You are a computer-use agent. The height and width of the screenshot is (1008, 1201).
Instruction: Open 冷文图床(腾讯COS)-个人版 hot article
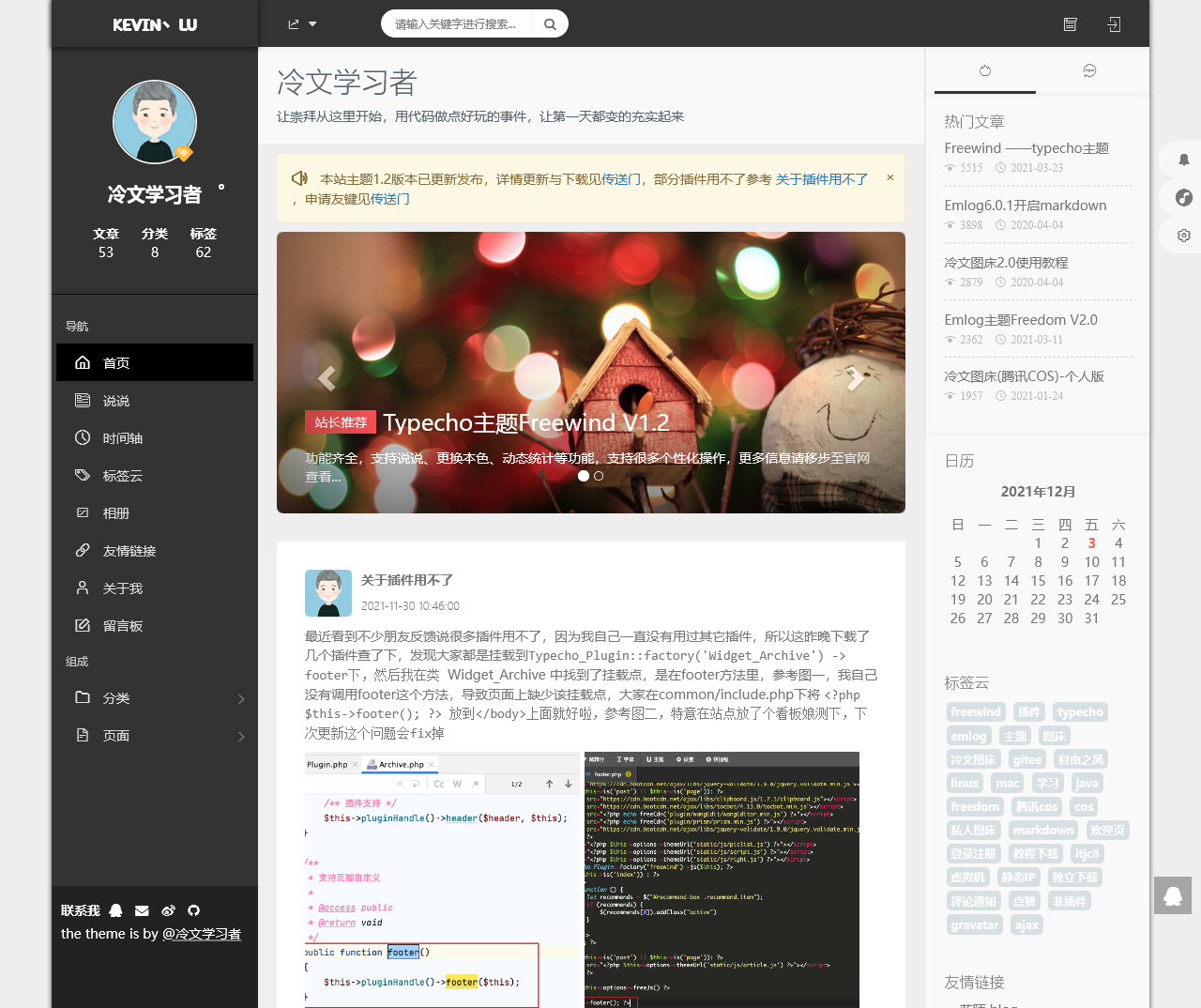coord(1024,376)
